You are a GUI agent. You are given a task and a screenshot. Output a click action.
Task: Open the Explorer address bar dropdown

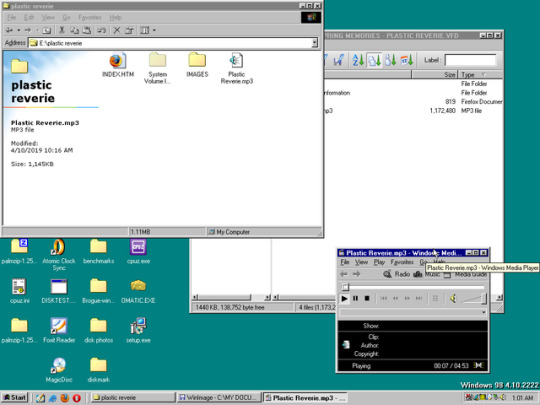point(314,43)
